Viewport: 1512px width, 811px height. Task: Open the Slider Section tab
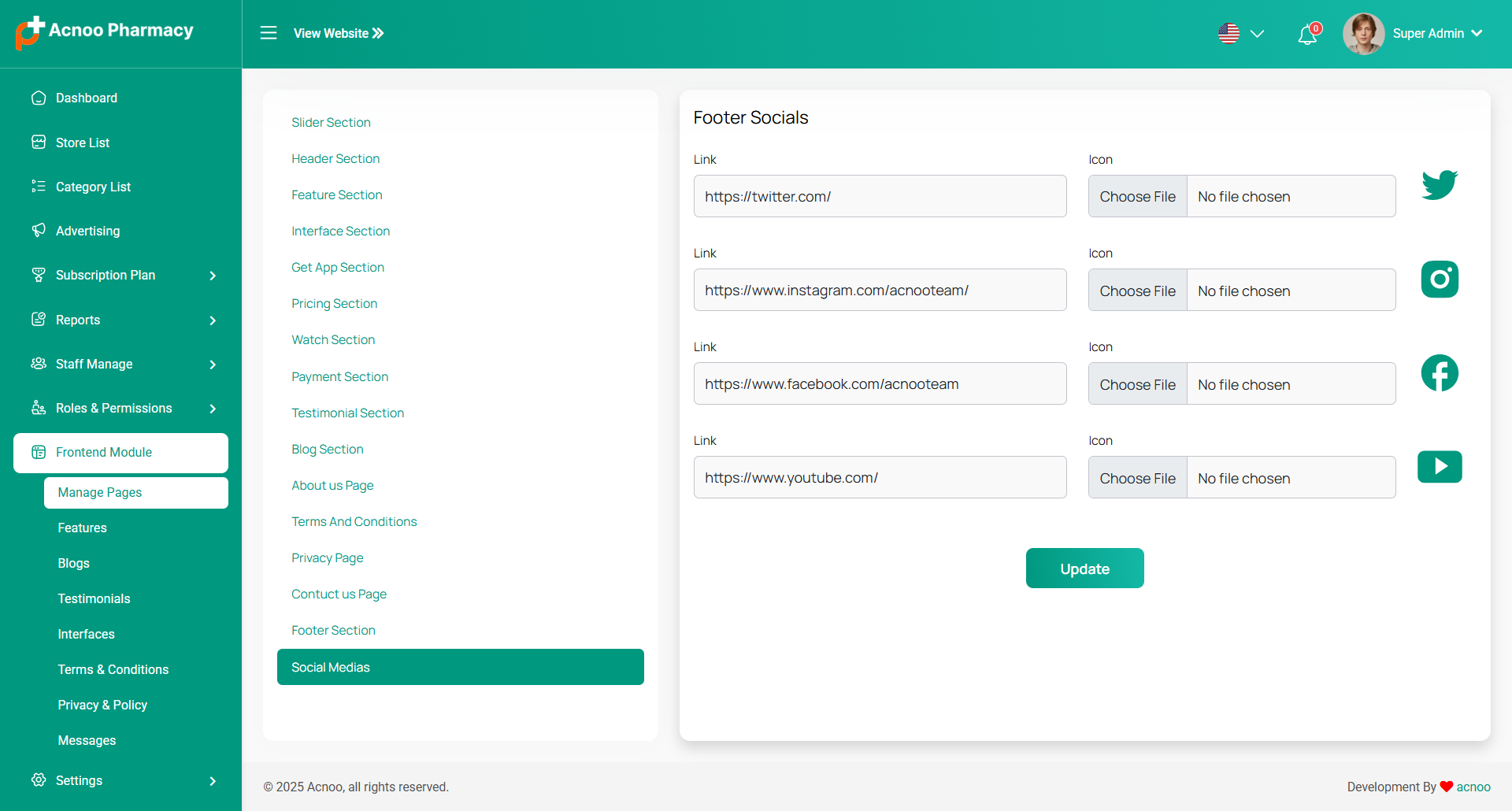pyautogui.click(x=331, y=123)
